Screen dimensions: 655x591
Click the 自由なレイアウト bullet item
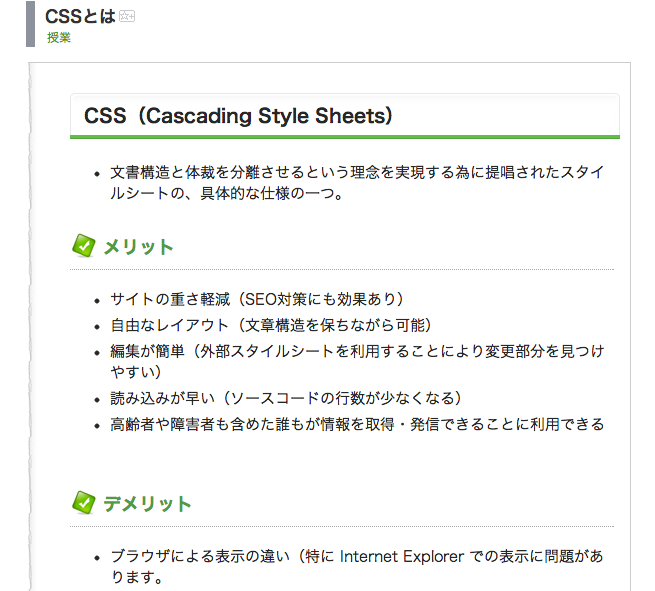[x=271, y=325]
